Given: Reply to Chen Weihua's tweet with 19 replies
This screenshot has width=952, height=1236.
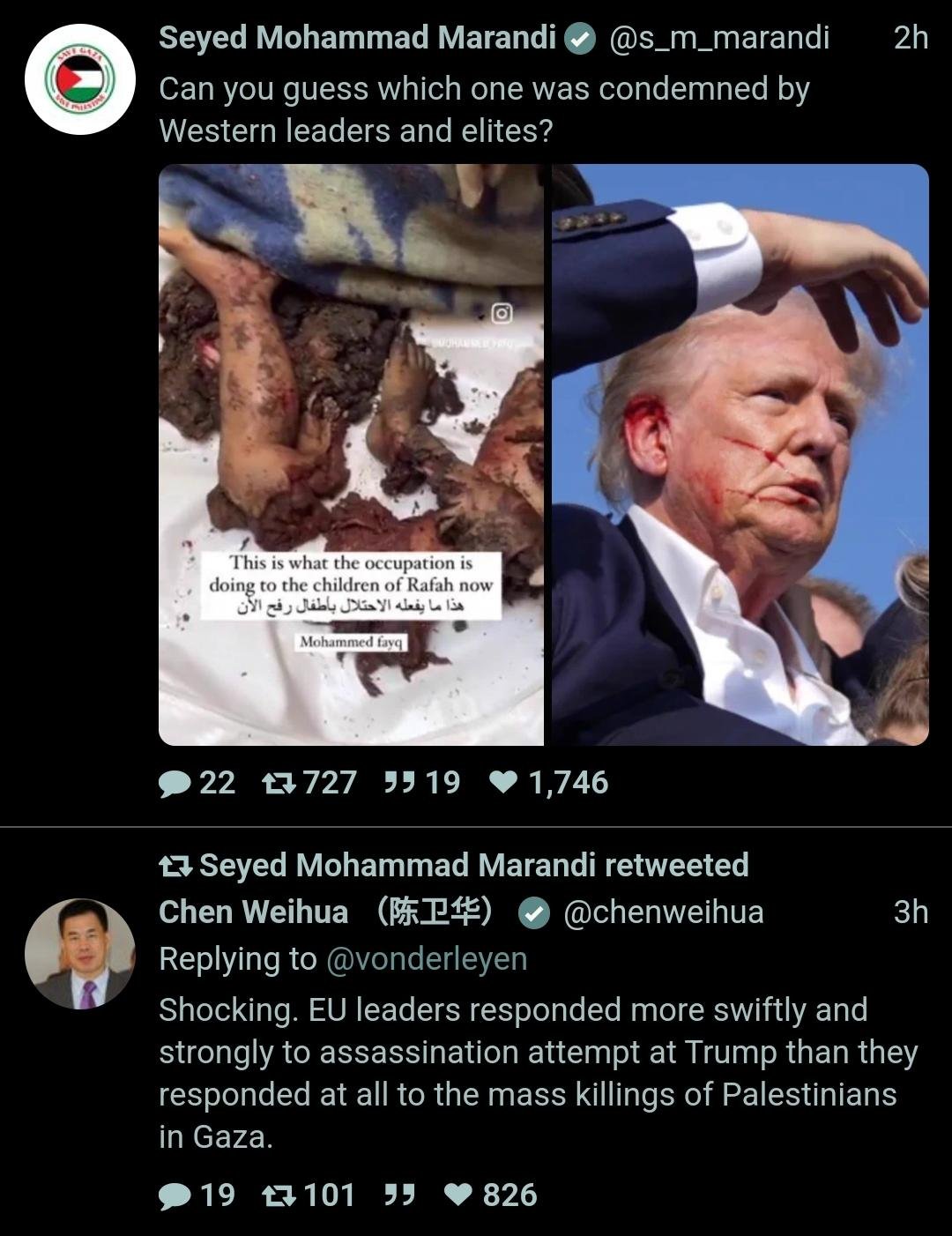Looking at the screenshot, I should (175, 1195).
